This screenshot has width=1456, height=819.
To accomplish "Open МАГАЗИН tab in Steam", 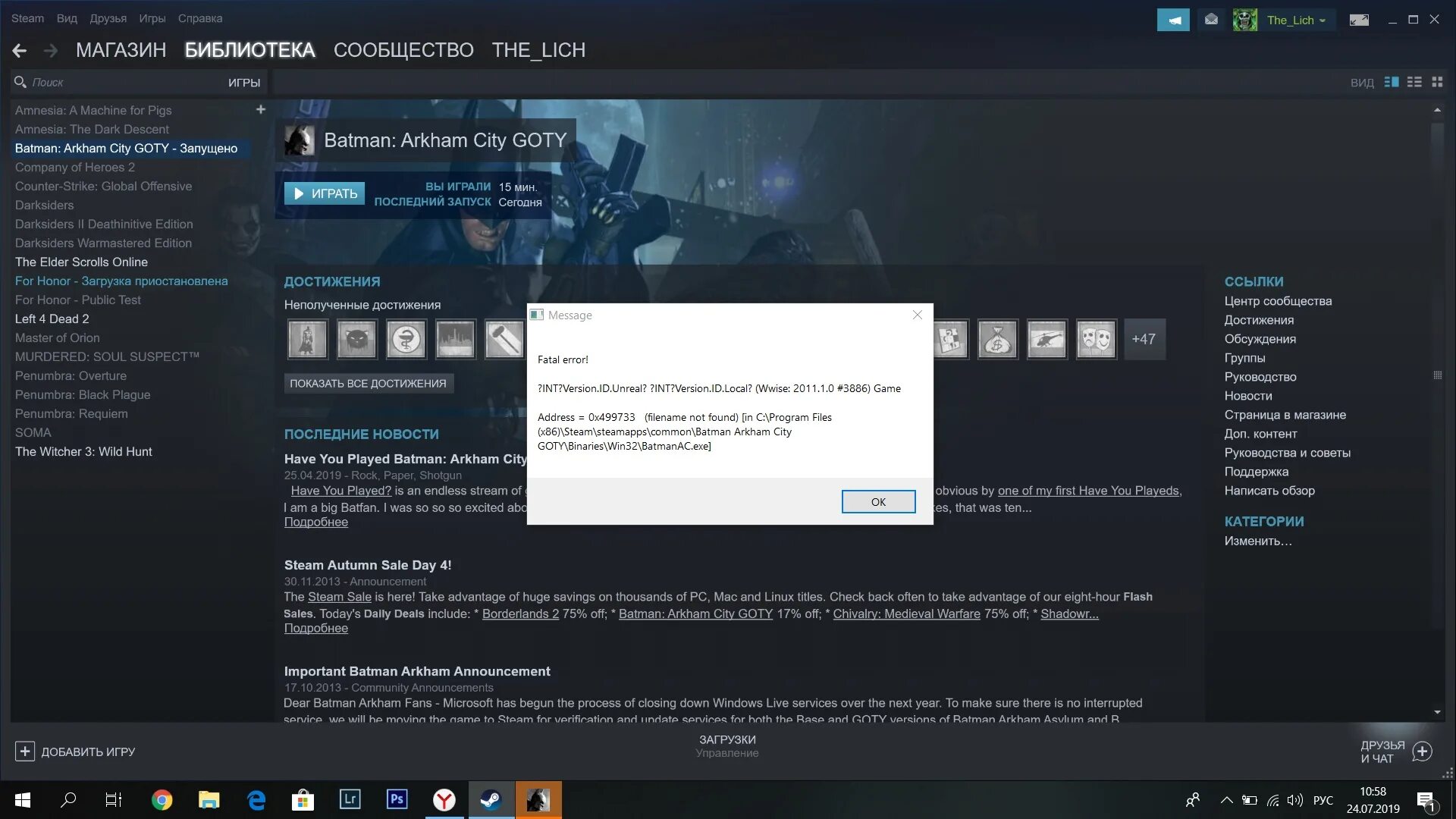I will (121, 50).
